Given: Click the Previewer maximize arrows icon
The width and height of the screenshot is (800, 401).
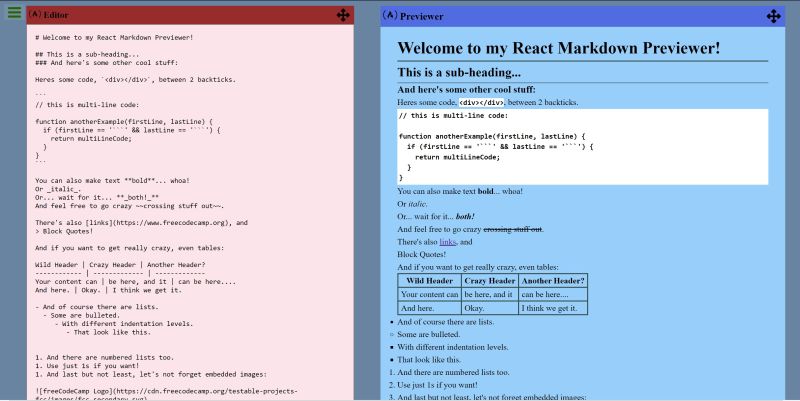Looking at the screenshot, I should [x=773, y=16].
